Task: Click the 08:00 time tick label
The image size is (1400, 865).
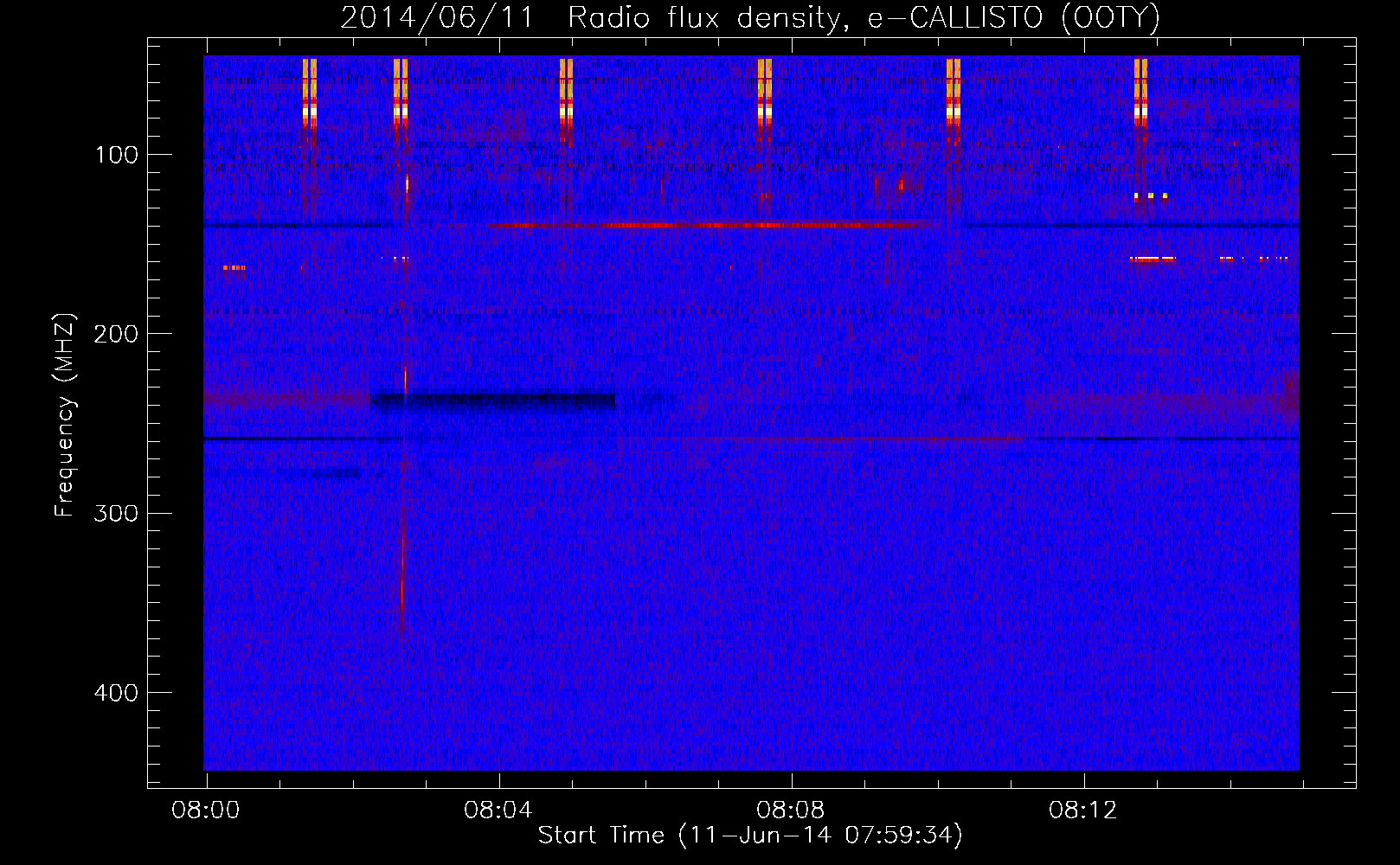Action: click(x=205, y=811)
